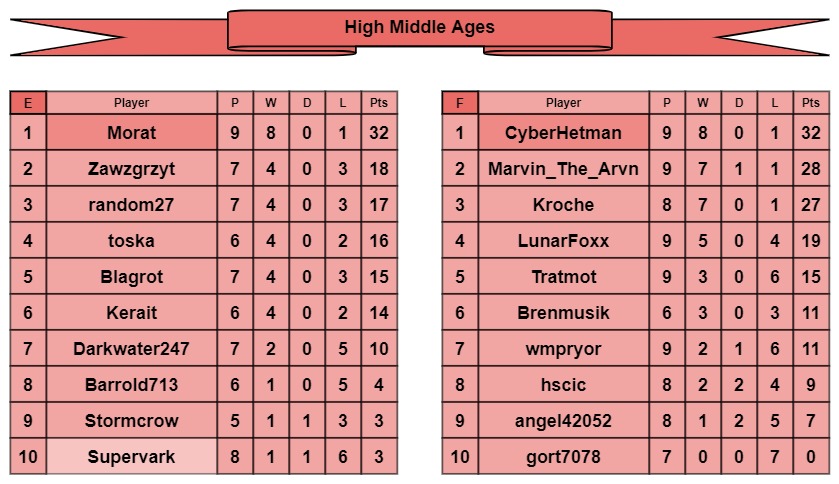The width and height of the screenshot is (839, 484).
Task: Choose Darkwater247 in the standings
Action: pos(131,349)
